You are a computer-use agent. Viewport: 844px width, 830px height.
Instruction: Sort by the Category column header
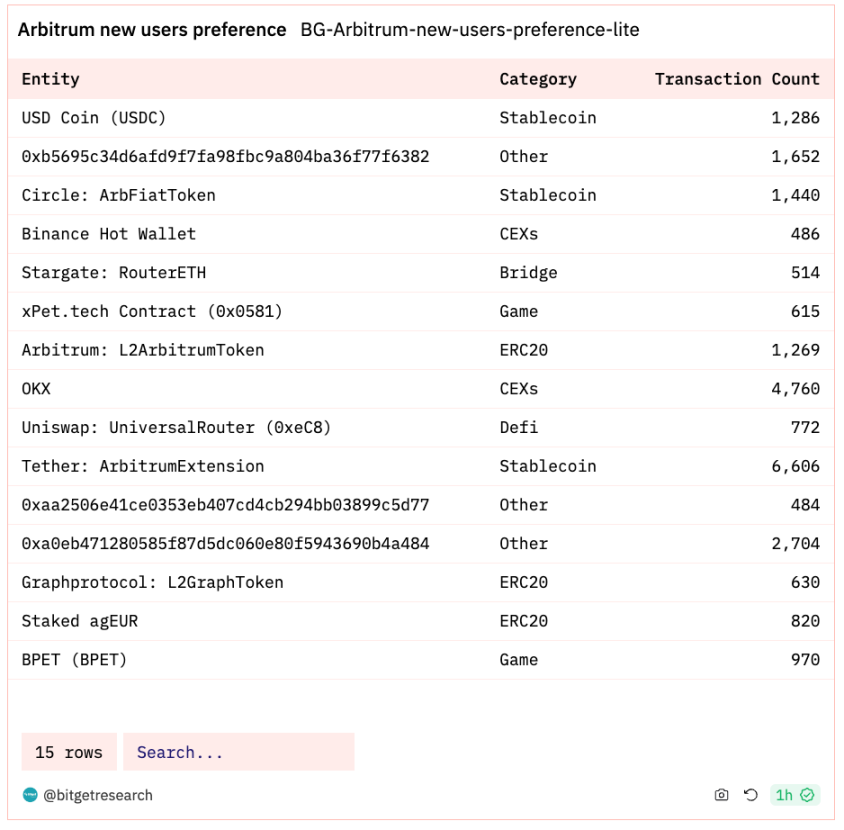[538, 79]
